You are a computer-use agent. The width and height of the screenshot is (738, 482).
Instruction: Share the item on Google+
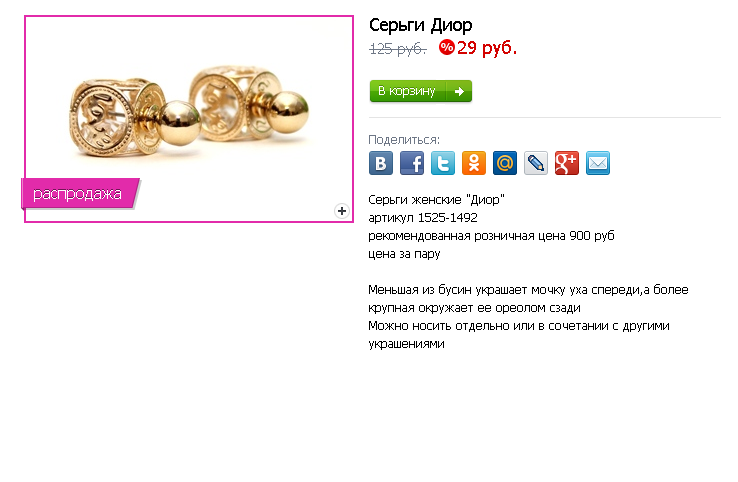[x=567, y=163]
